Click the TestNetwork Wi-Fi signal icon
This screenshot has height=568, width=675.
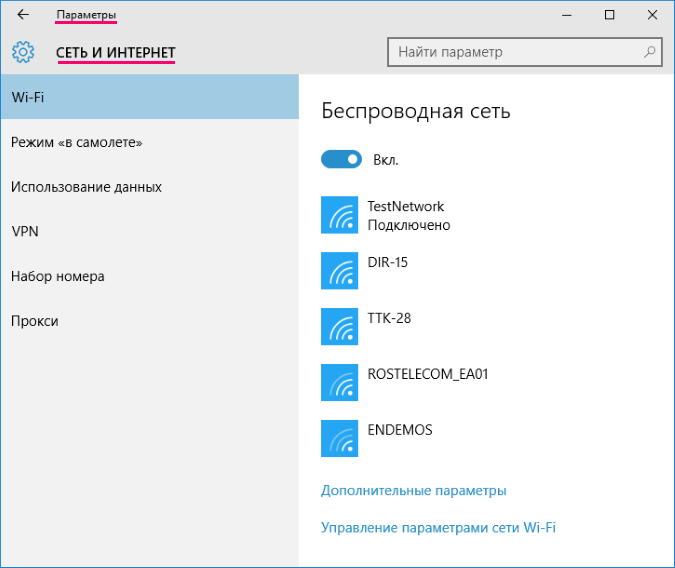(340, 215)
